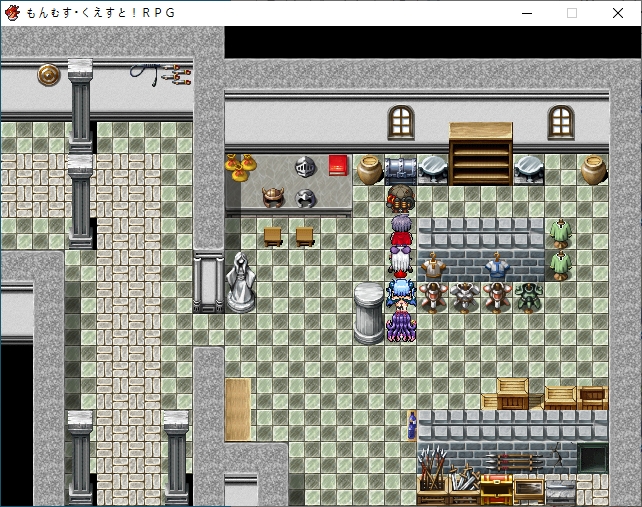The image size is (642, 507).
Task: Click the upper green shirt mannequin
Action: (561, 234)
